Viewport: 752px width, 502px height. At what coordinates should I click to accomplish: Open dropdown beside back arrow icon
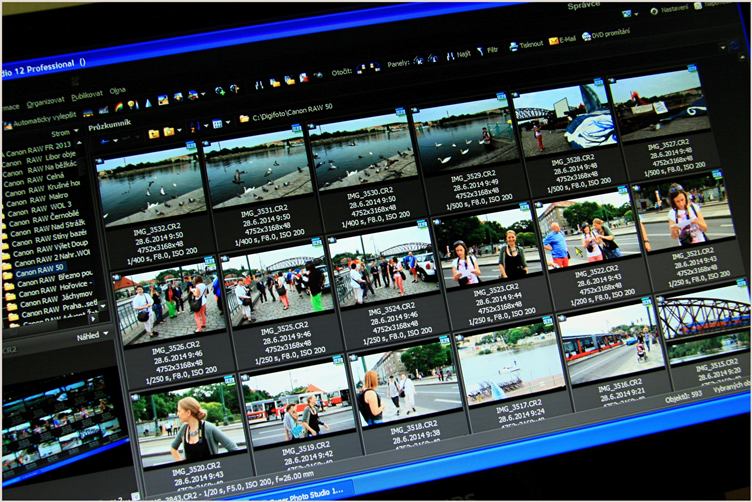coord(115,140)
